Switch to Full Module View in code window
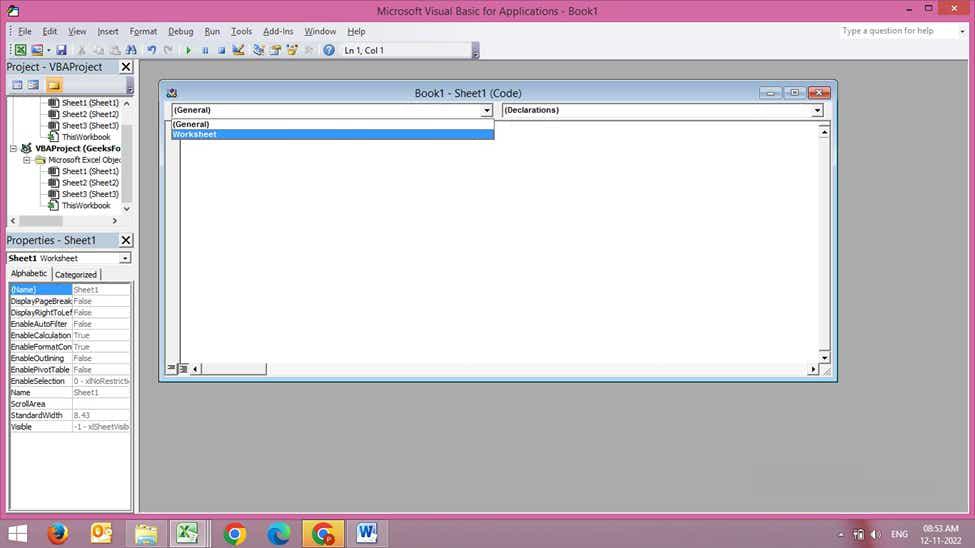The image size is (975, 548). coord(183,369)
